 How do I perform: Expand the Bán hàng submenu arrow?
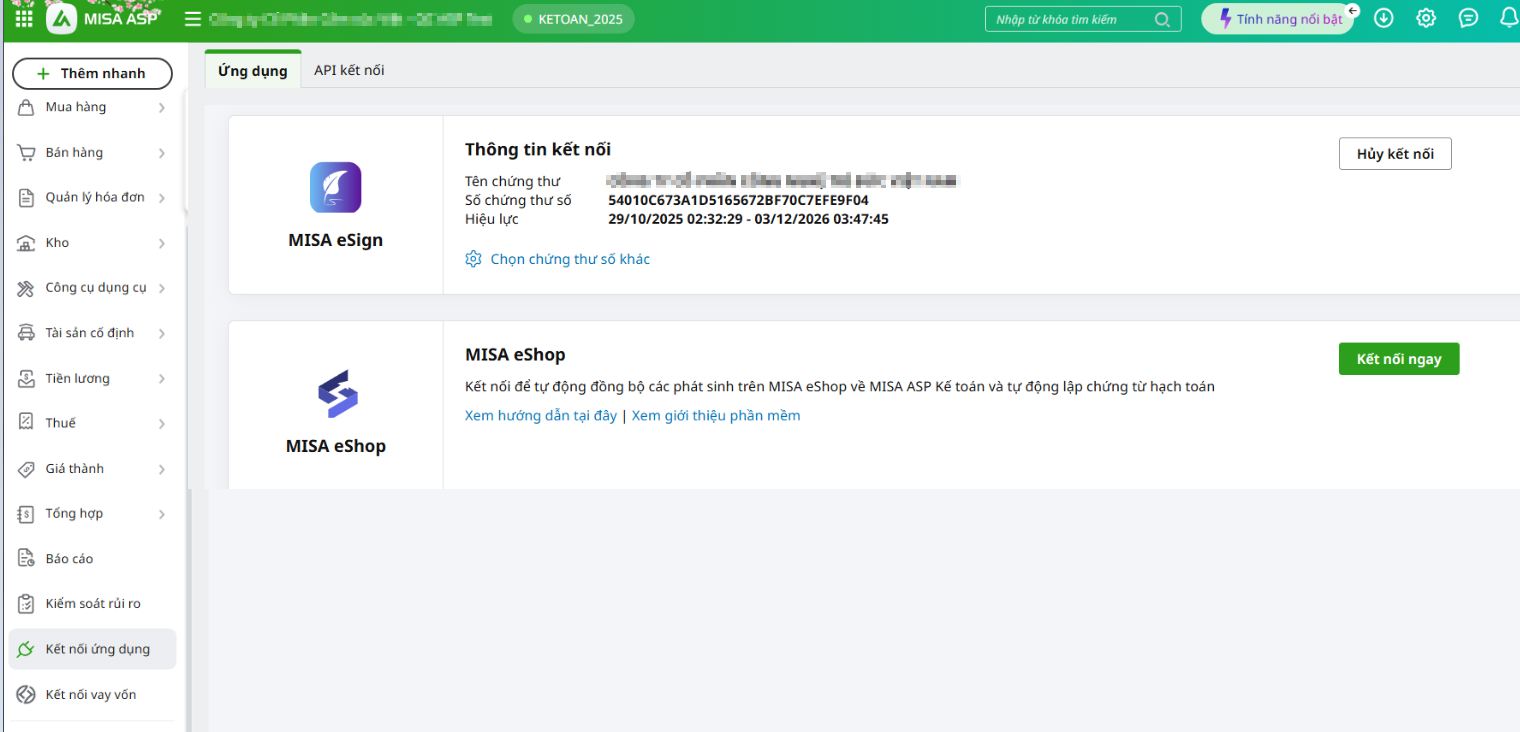[161, 153]
